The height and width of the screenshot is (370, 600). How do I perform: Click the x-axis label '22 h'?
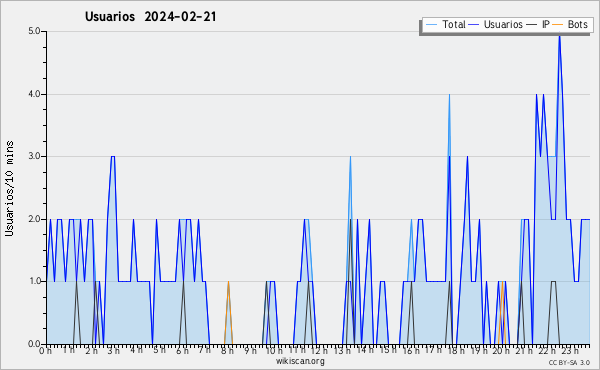[x=547, y=350]
